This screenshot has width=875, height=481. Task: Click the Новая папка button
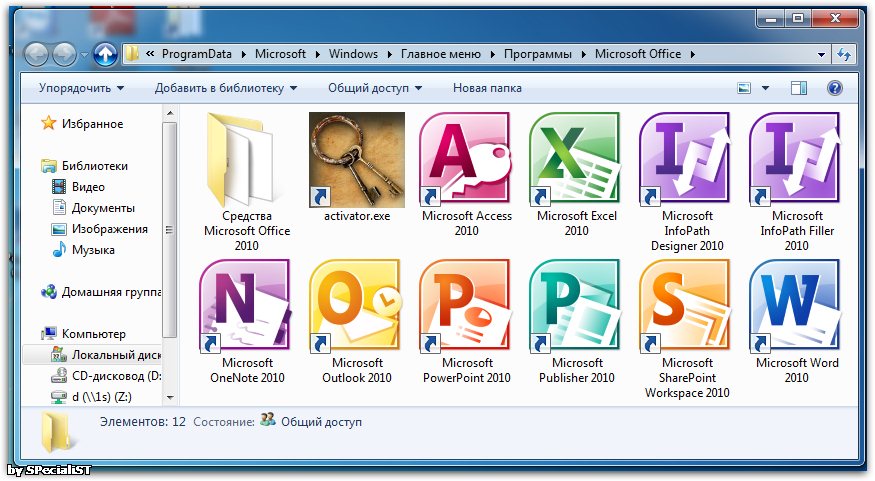pos(487,88)
